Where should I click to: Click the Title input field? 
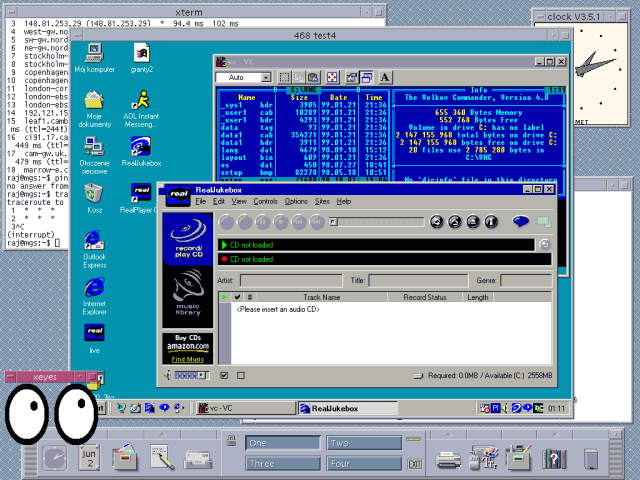[x=418, y=280]
